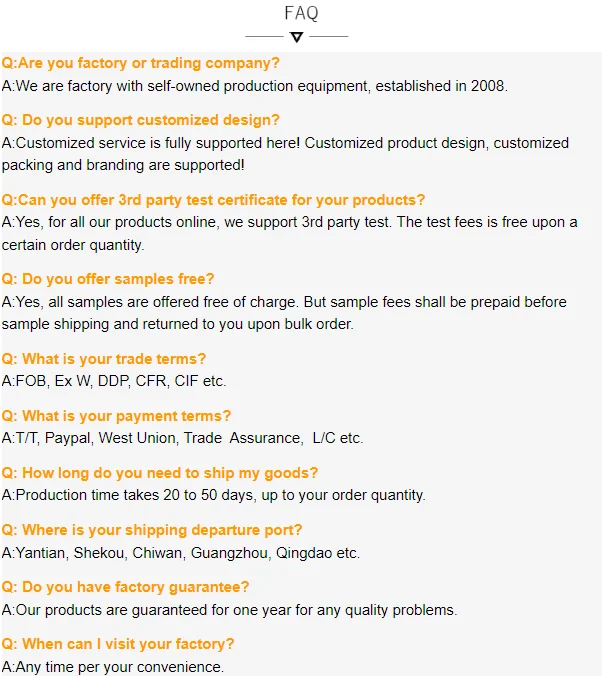Click the answer mentioning established in 2008
Screen dimensions: 605x676
click(255, 86)
